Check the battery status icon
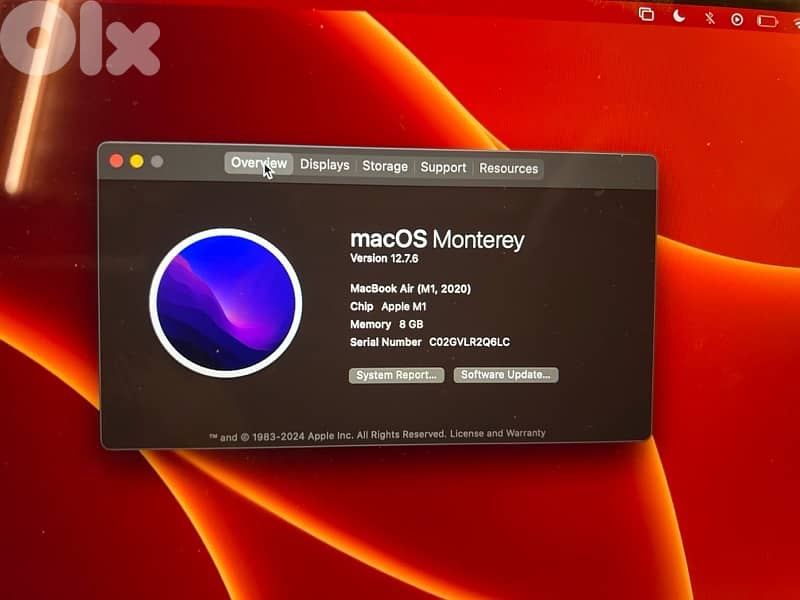This screenshot has width=800, height=600. (767, 19)
